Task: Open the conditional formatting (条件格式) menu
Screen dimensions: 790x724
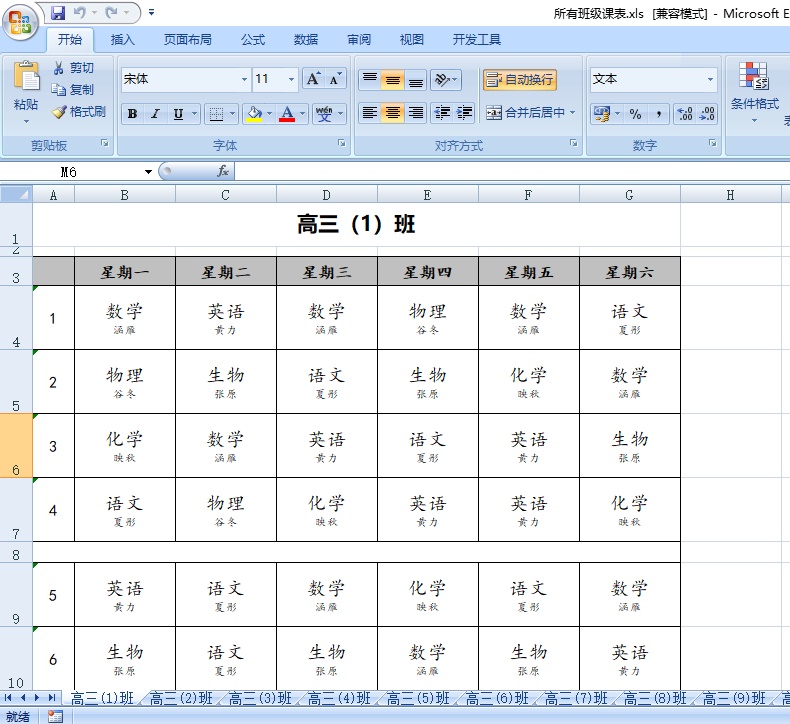Action: click(x=754, y=92)
